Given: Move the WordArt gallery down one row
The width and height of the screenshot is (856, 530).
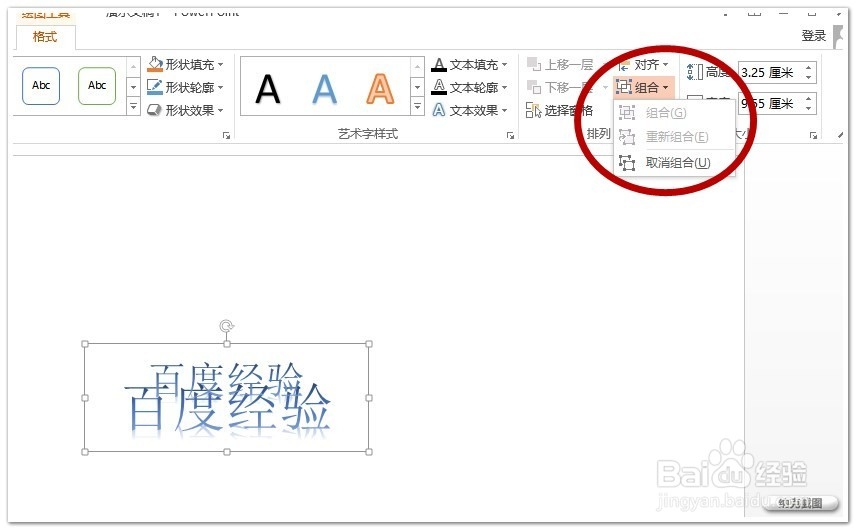Looking at the screenshot, I should (x=417, y=87).
